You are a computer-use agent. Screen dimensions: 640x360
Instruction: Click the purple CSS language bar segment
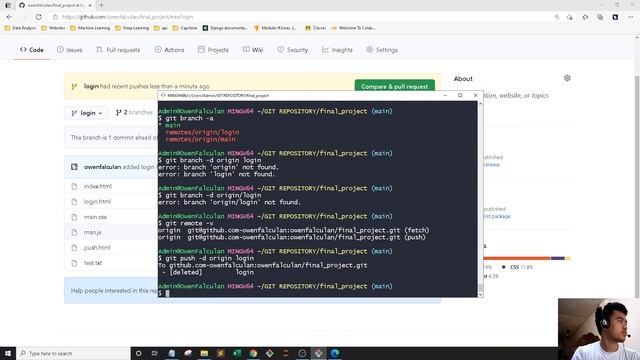tap(558, 258)
